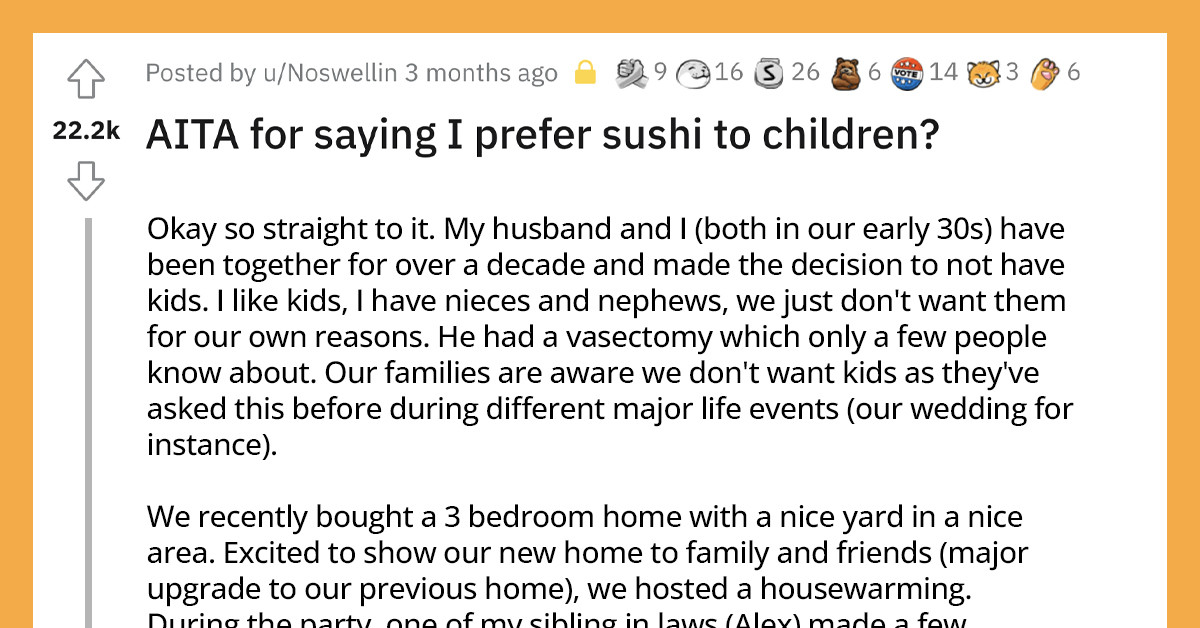Toggle the upvote arrow
Screen dimensions: 1200x628
[86, 78]
